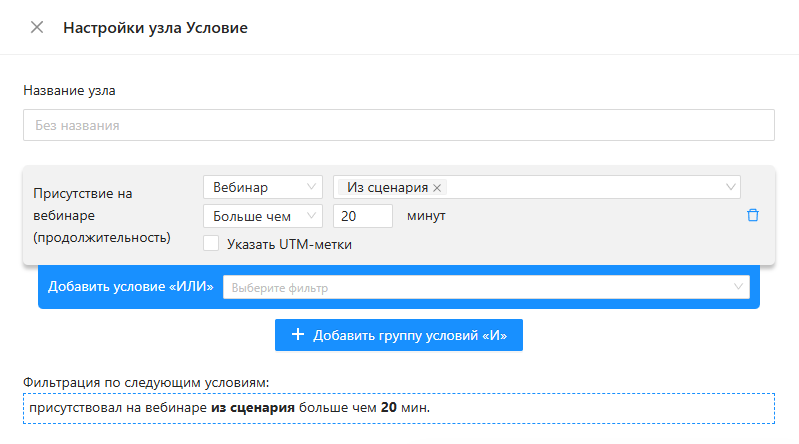Image resolution: width=799 pixels, height=444 pixels.
Task: Click the arrow of the «Вебинар» dropdown
Action: pyautogui.click(x=312, y=188)
